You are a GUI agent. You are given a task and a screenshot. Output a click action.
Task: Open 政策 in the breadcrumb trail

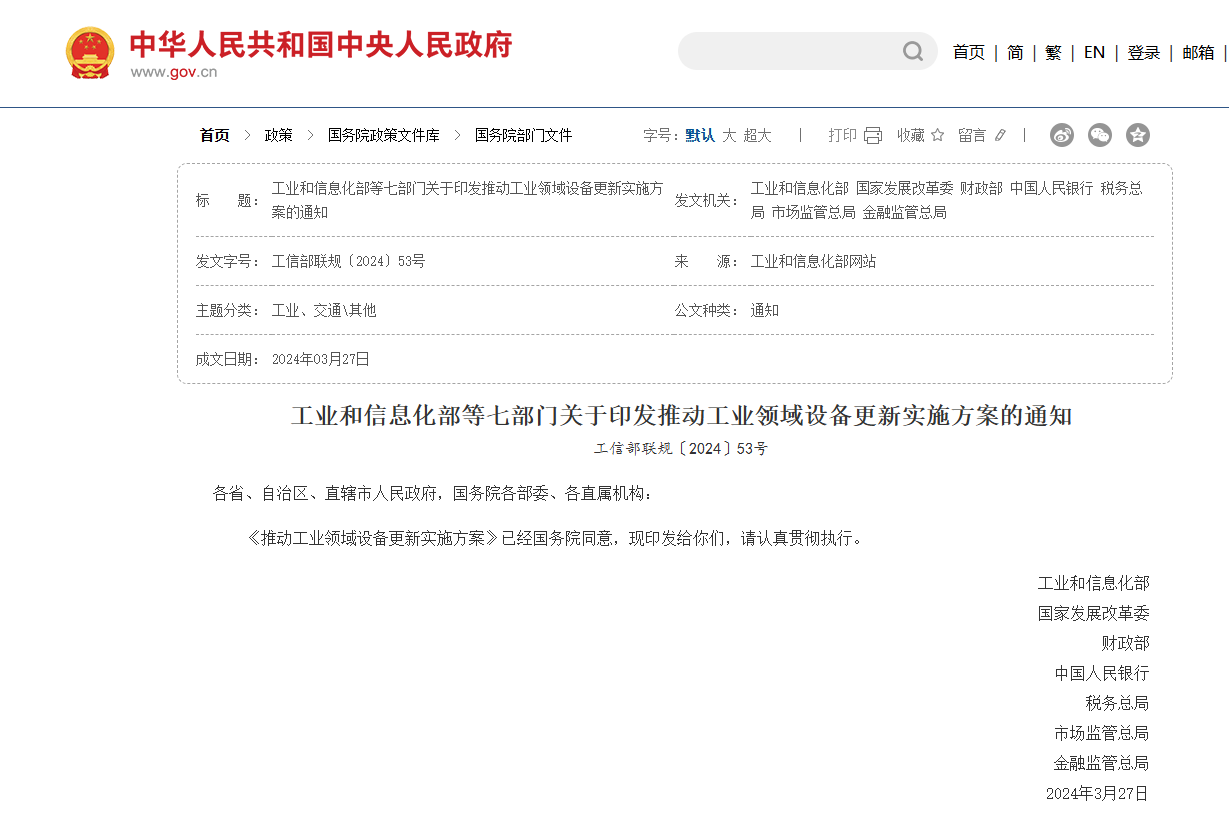278,135
